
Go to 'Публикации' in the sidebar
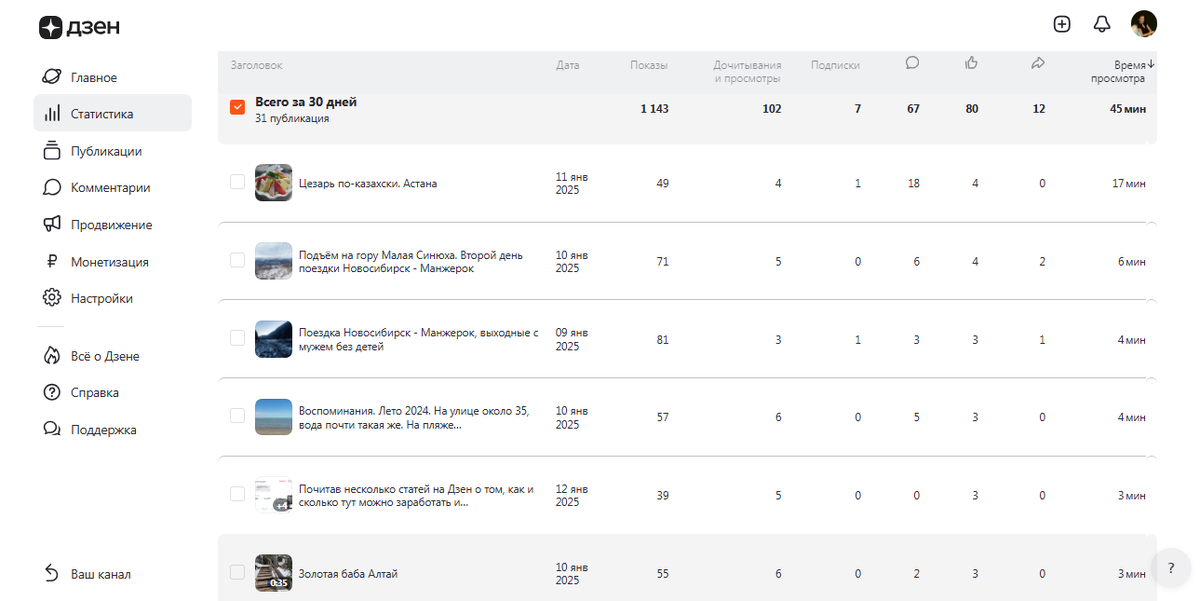click(106, 151)
